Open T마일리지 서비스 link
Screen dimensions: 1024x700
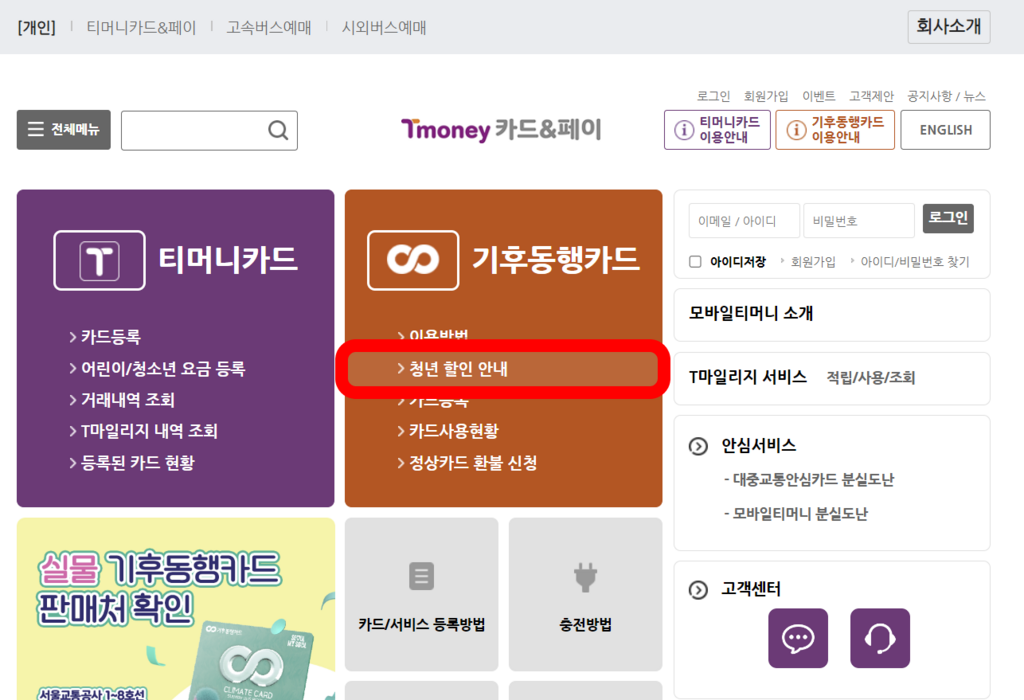tap(748, 377)
